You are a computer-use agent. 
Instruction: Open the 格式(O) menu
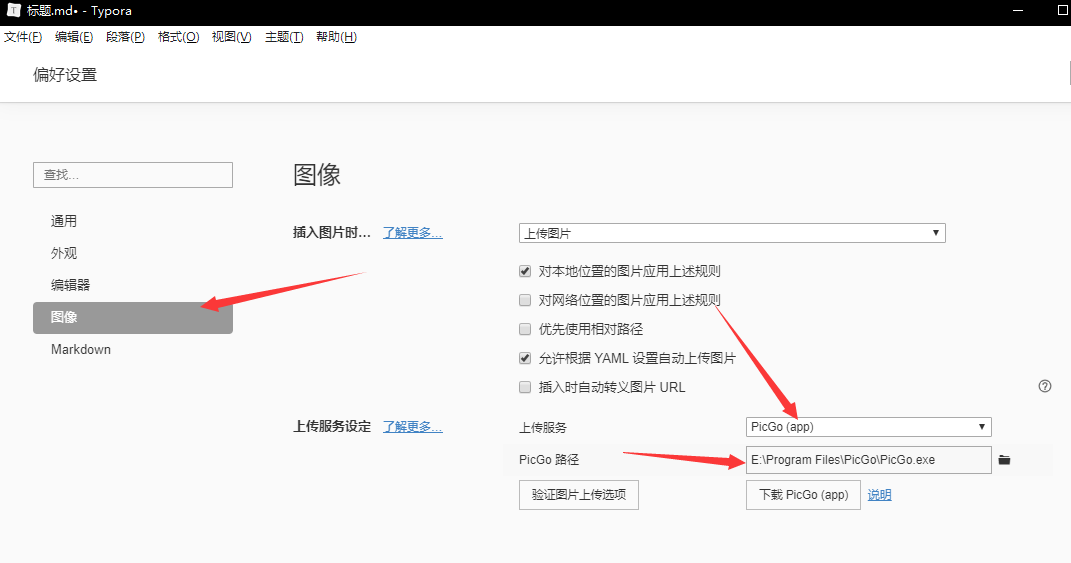(x=178, y=37)
